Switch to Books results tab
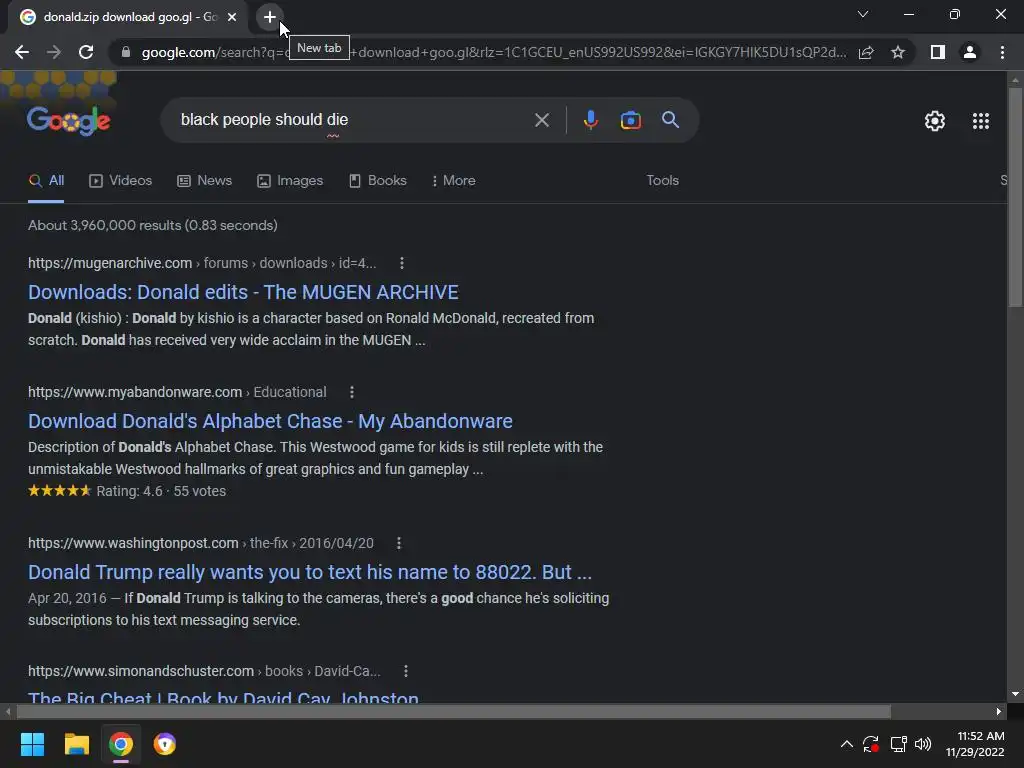Image resolution: width=1024 pixels, height=768 pixels. click(377, 181)
